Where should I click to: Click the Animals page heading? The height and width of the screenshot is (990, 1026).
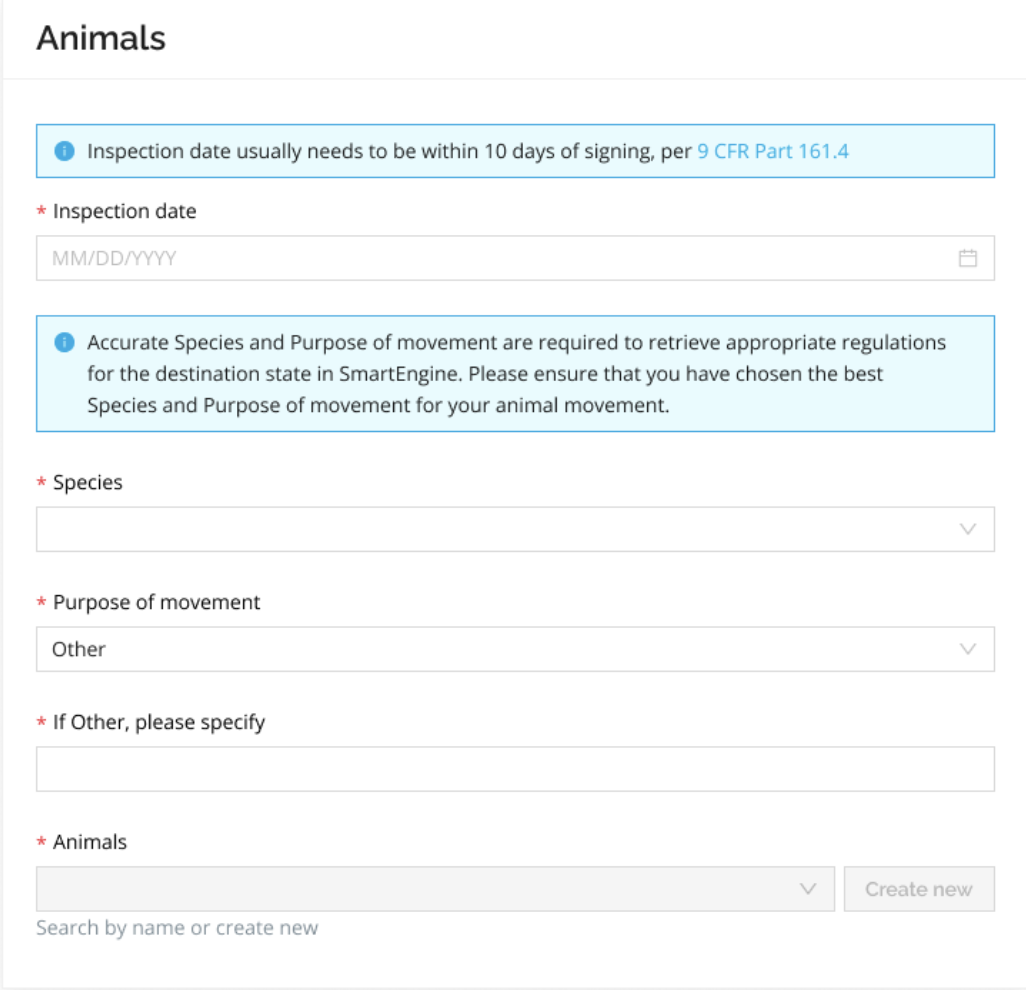101,38
